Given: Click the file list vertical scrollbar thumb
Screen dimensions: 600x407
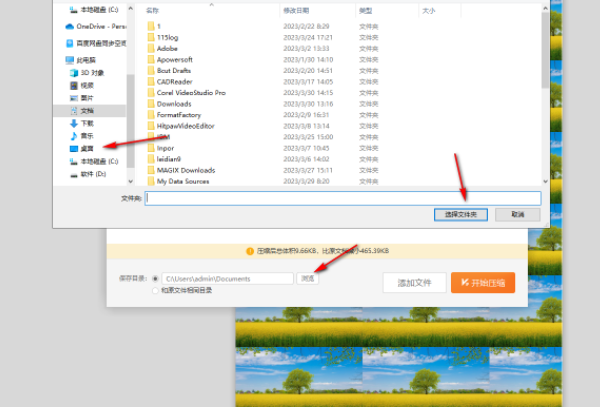Looking at the screenshot, I should pos(545,50).
